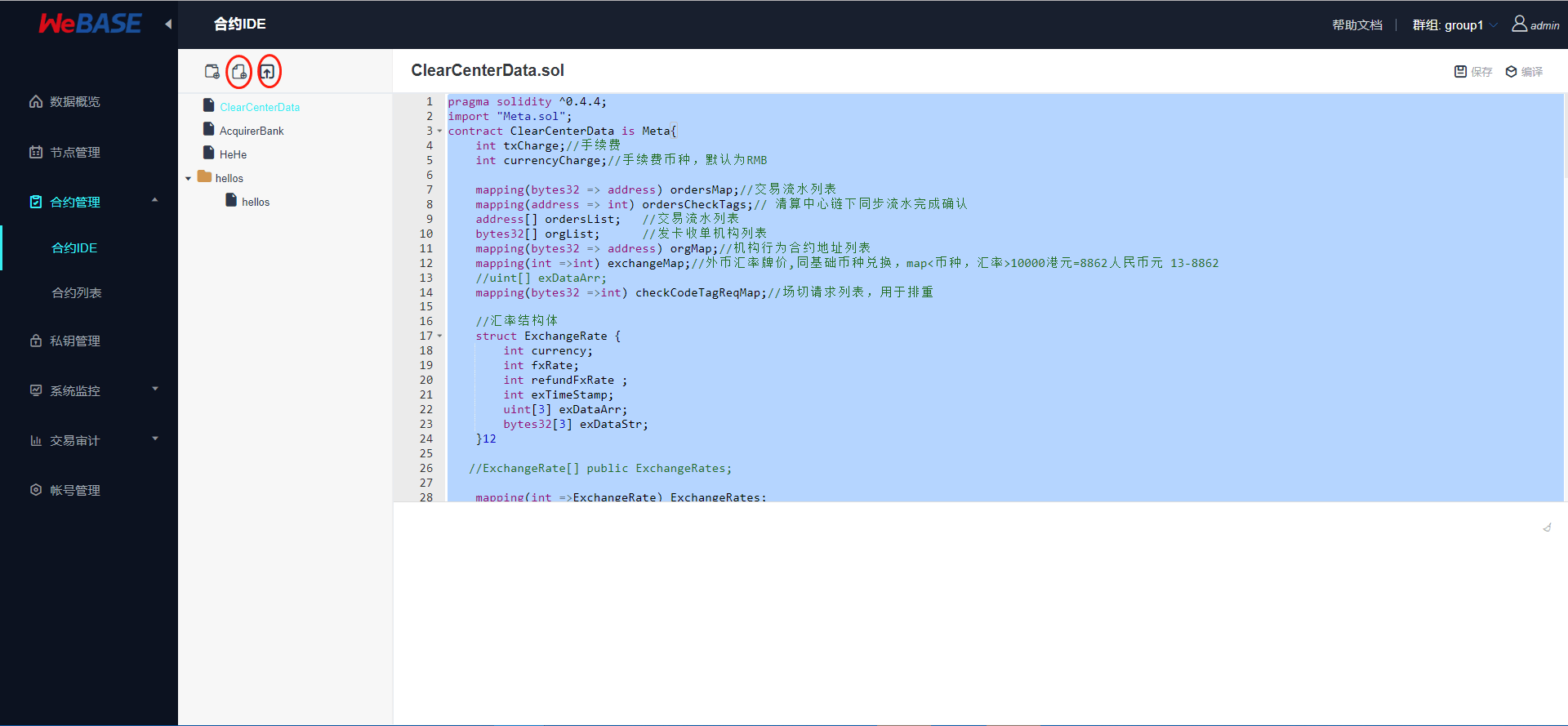This screenshot has height=726, width=1568.
Task: Open the HeHe contract file
Action: (x=233, y=154)
